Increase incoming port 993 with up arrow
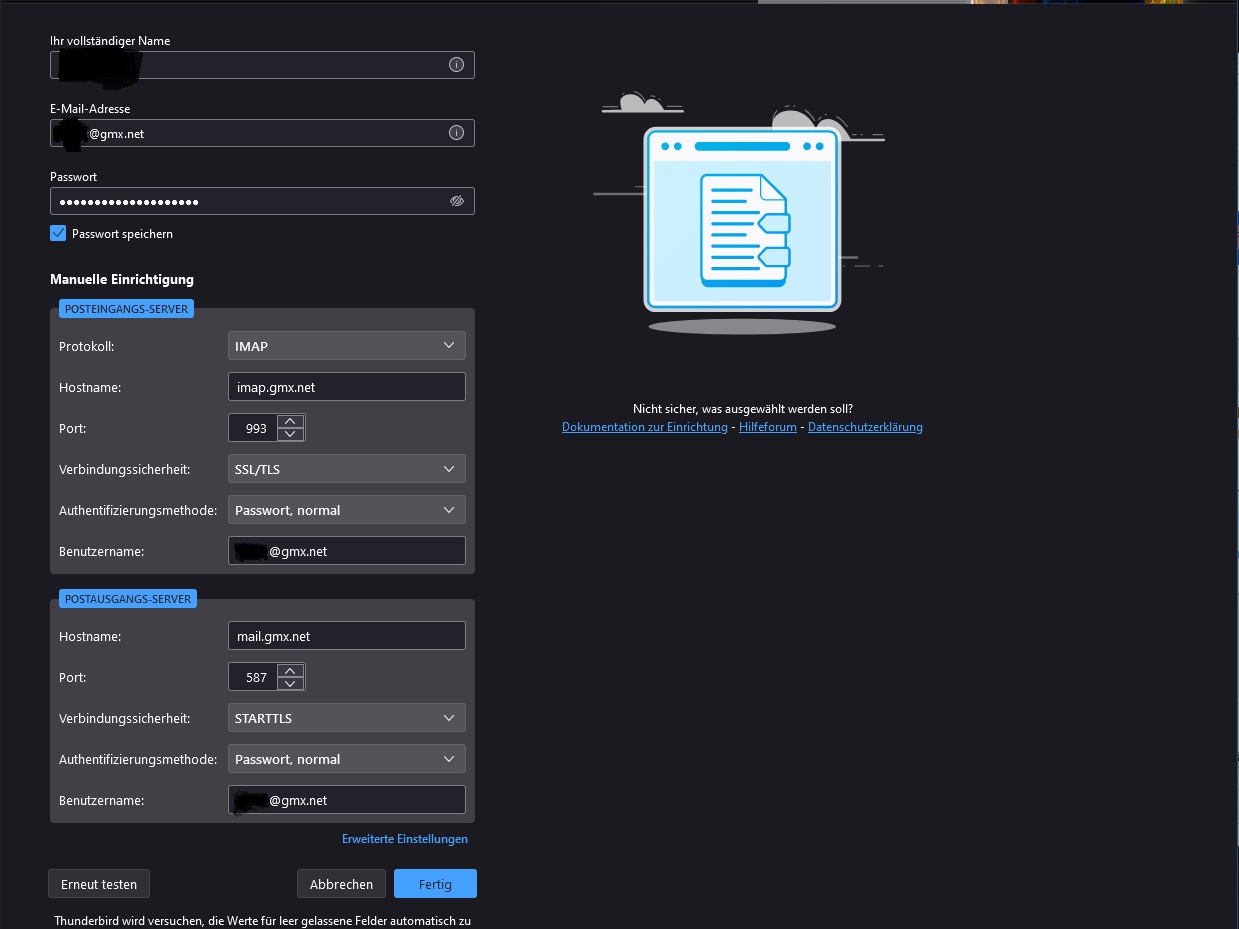This screenshot has width=1239, height=929. coord(290,422)
